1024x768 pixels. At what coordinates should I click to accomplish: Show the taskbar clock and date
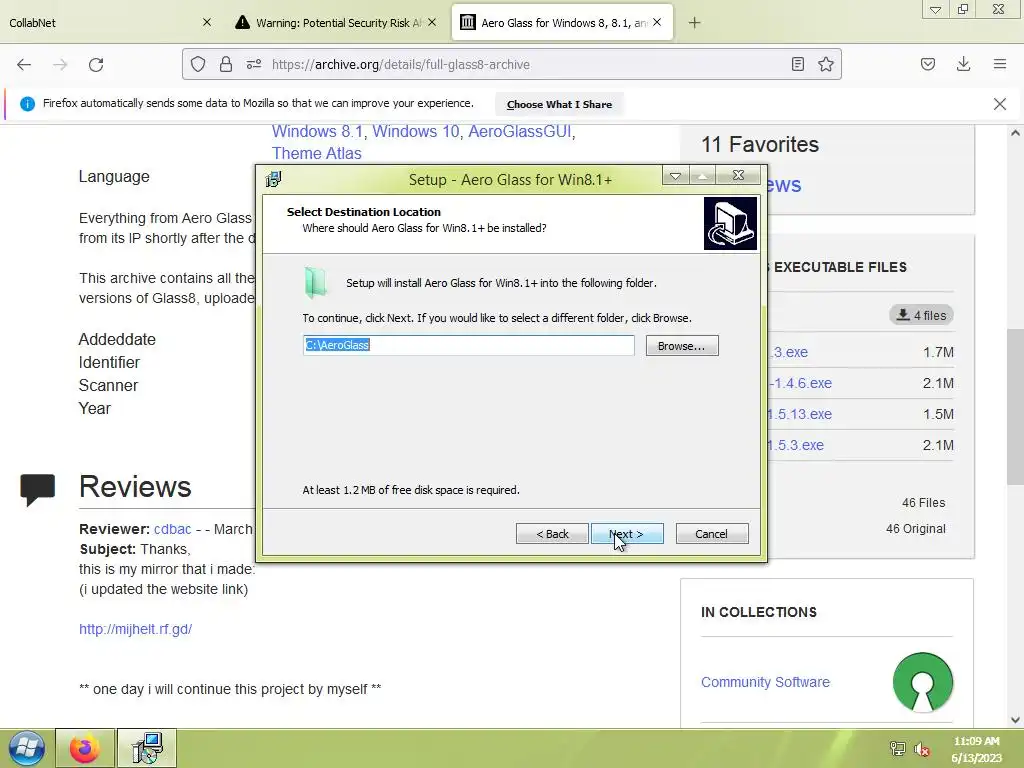tap(976, 750)
